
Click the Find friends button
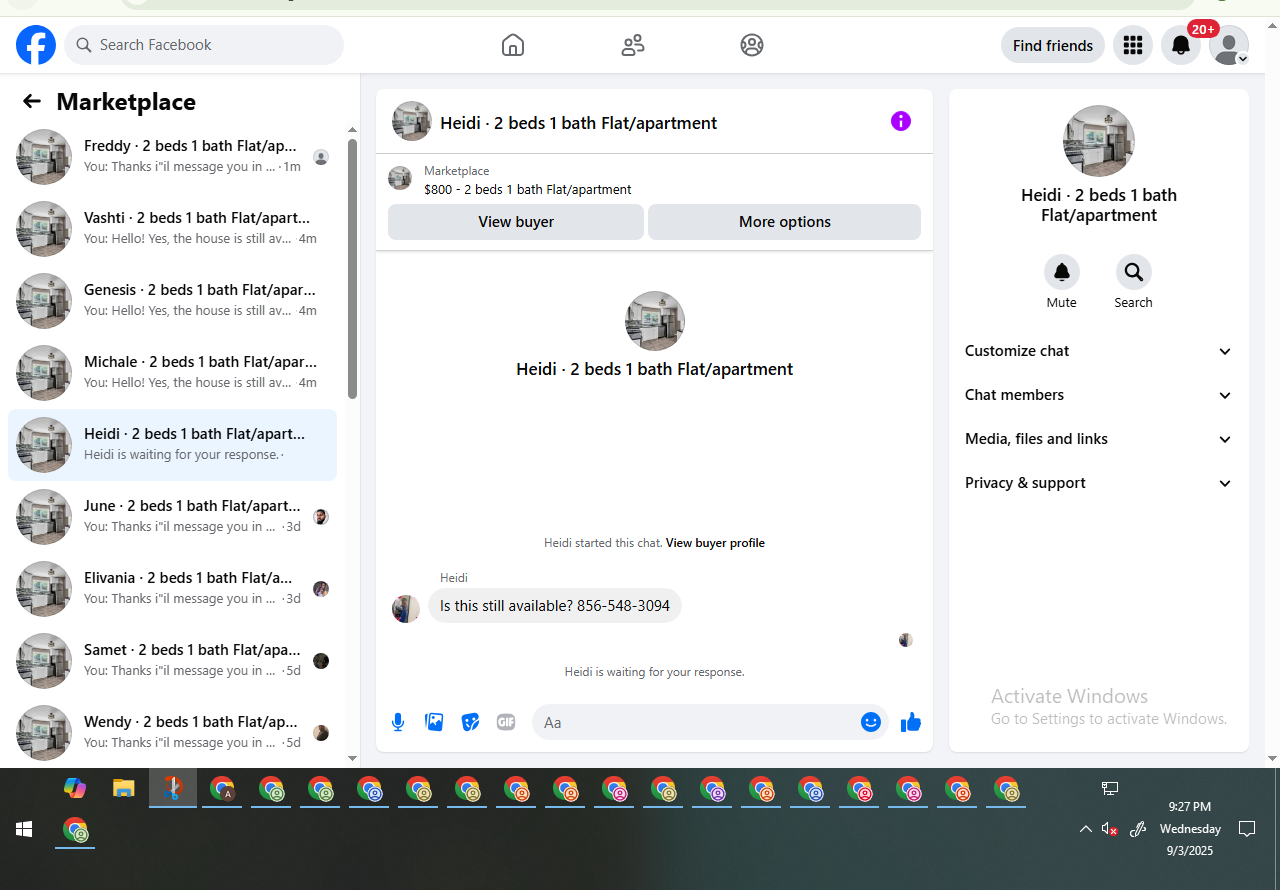point(1053,45)
